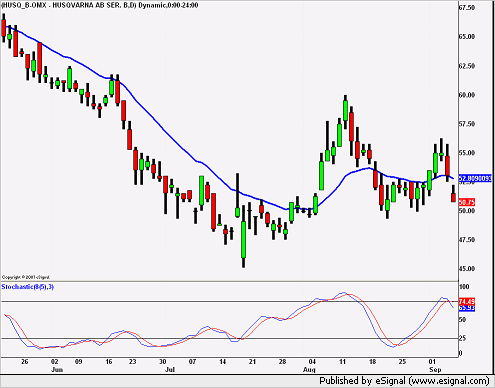Click the HUSO_B.OMX Husqvarna chart title
Image resolution: width=495 pixels, height=388 pixels.
point(100,5)
